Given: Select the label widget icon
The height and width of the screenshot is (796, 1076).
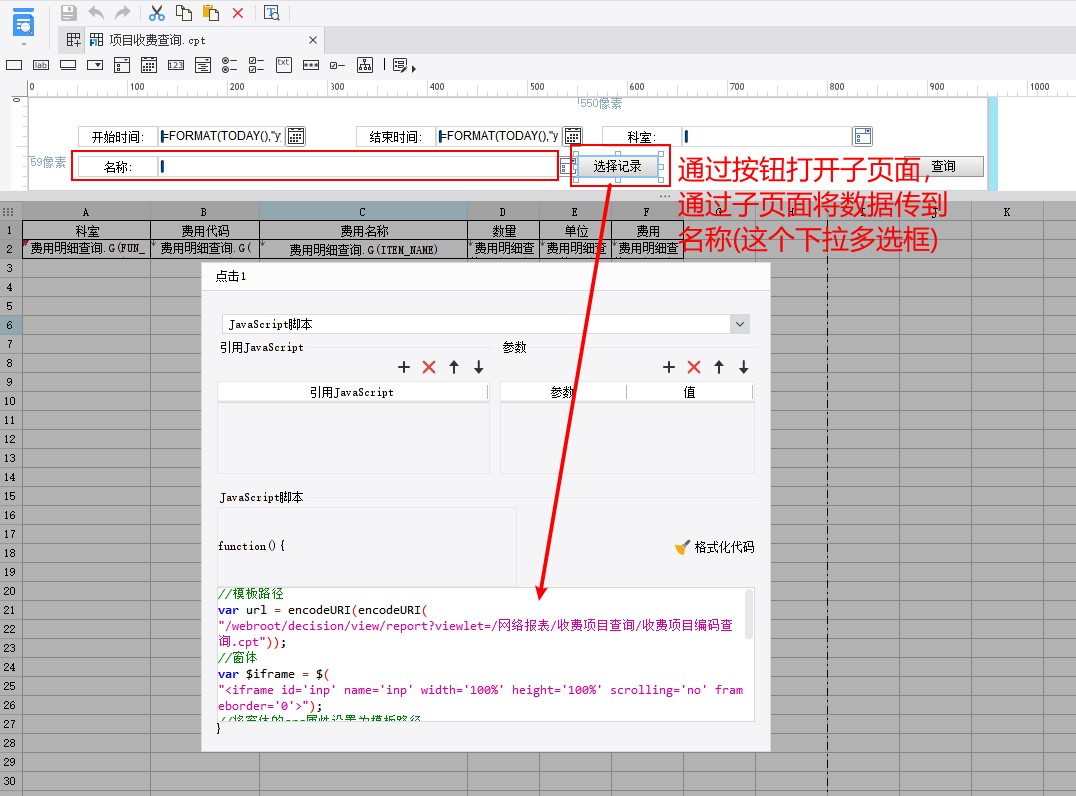Looking at the screenshot, I should [41, 65].
